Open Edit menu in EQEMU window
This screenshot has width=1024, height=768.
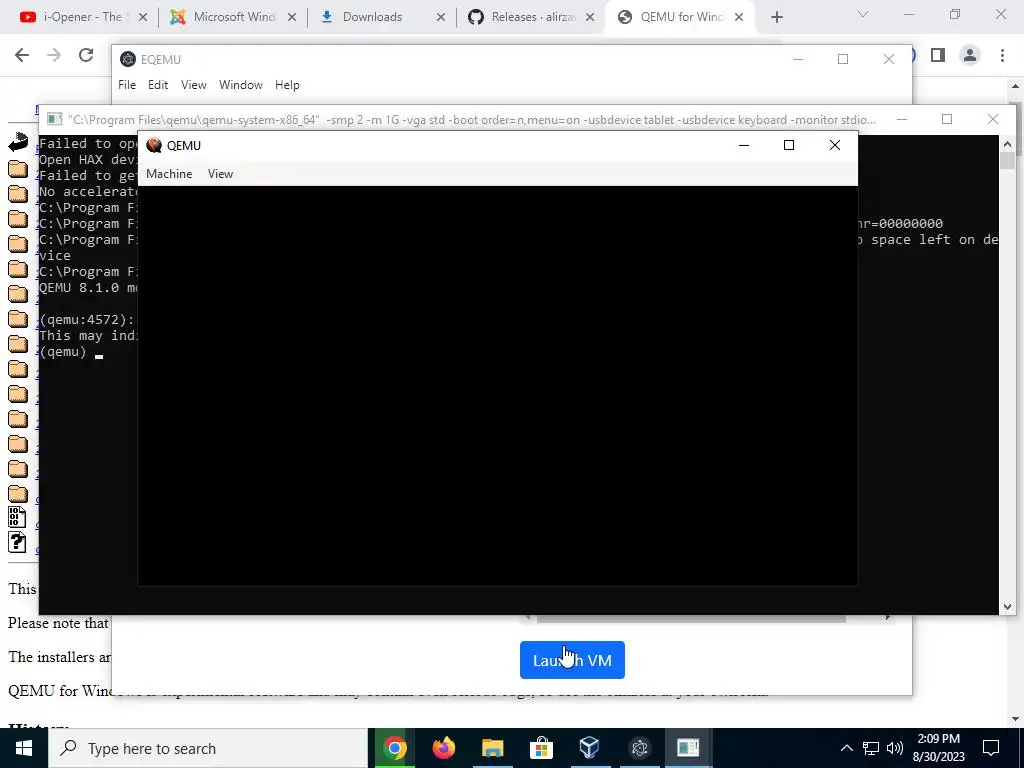point(157,85)
